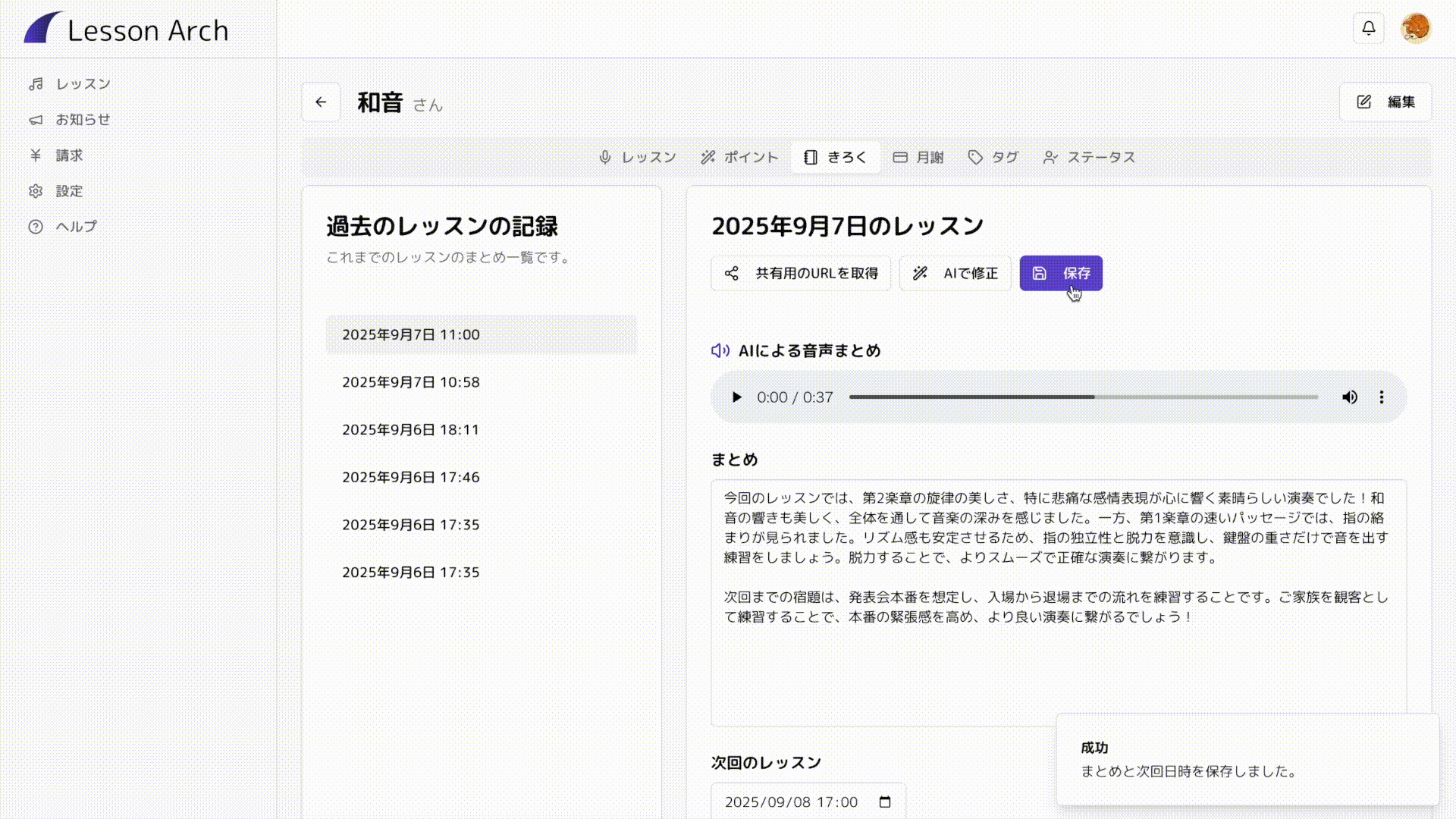Seek within the audio progress bar
Viewport: 1456px width, 819px height.
1083,397
